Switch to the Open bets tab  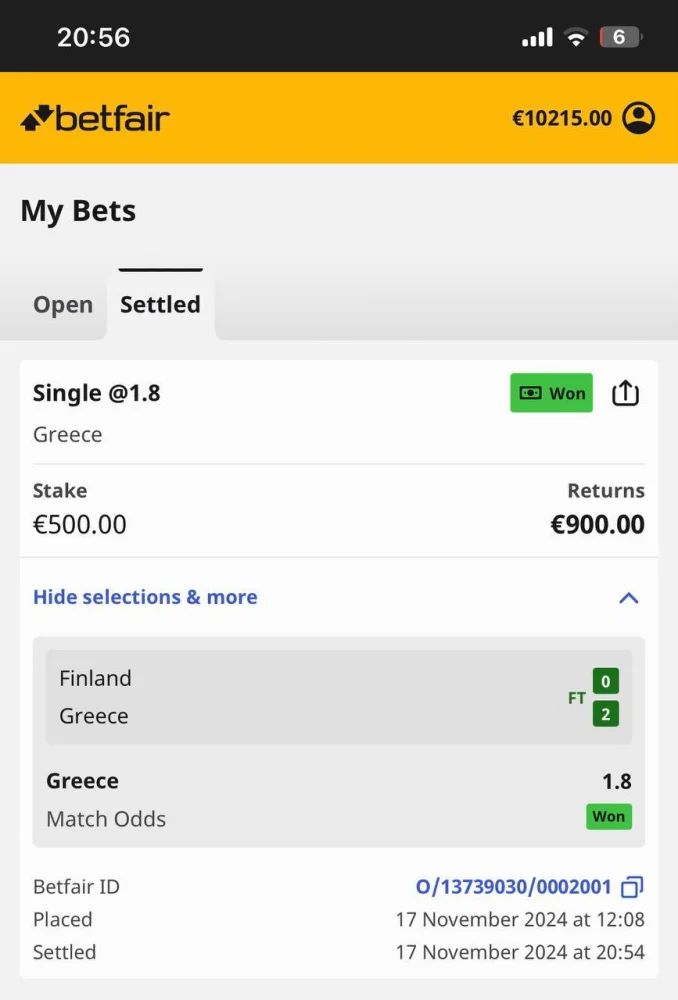tap(63, 305)
